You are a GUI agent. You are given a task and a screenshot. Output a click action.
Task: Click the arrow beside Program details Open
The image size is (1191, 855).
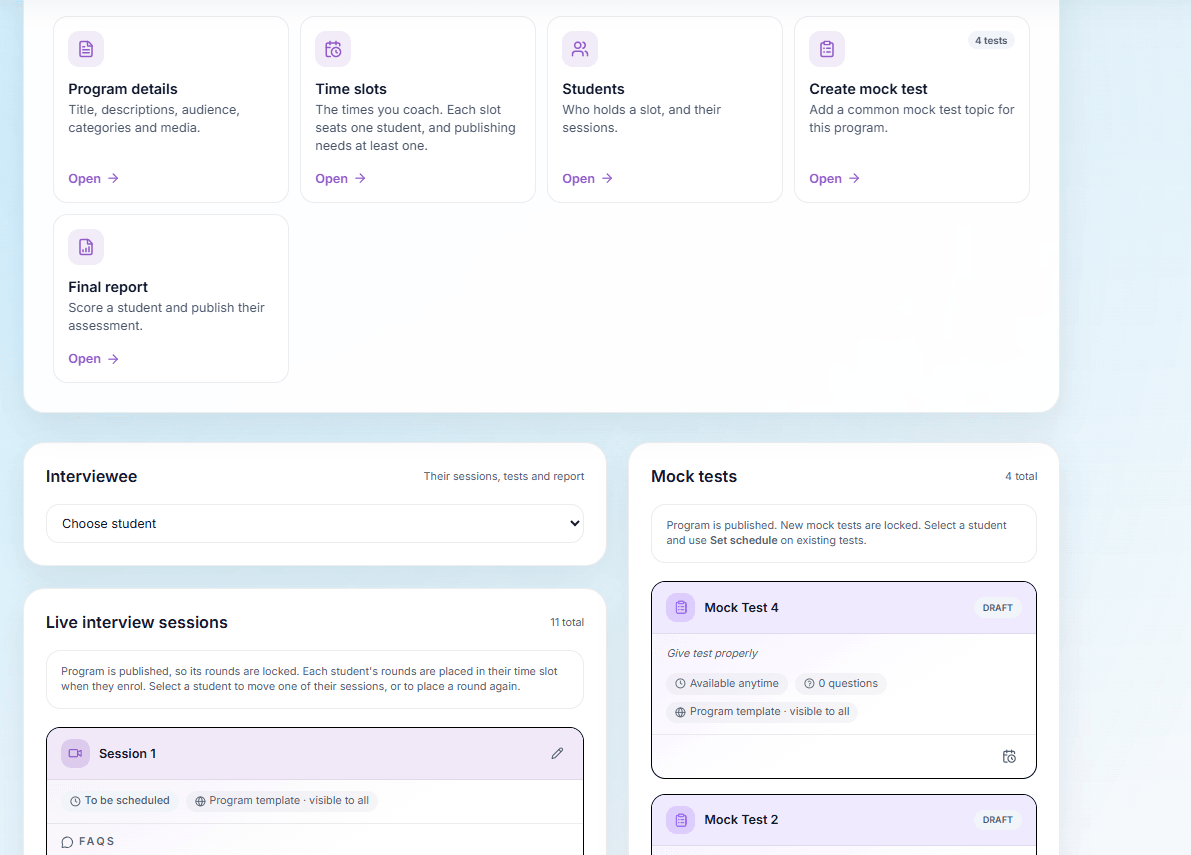coord(113,178)
